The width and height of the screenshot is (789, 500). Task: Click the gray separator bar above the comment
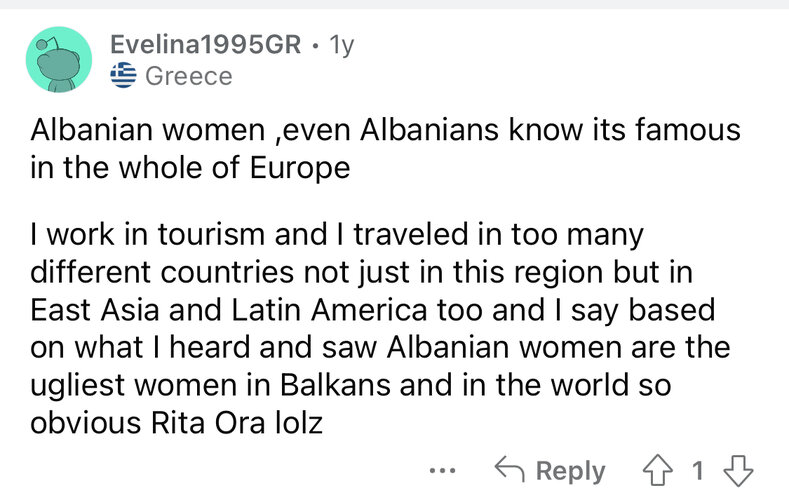point(394,4)
